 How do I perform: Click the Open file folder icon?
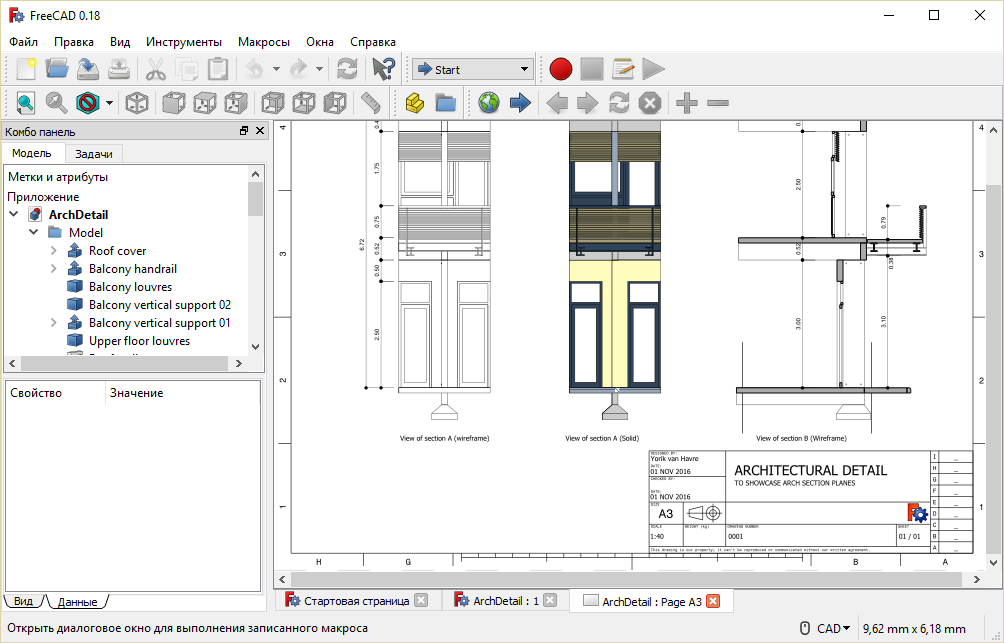[x=57, y=69]
